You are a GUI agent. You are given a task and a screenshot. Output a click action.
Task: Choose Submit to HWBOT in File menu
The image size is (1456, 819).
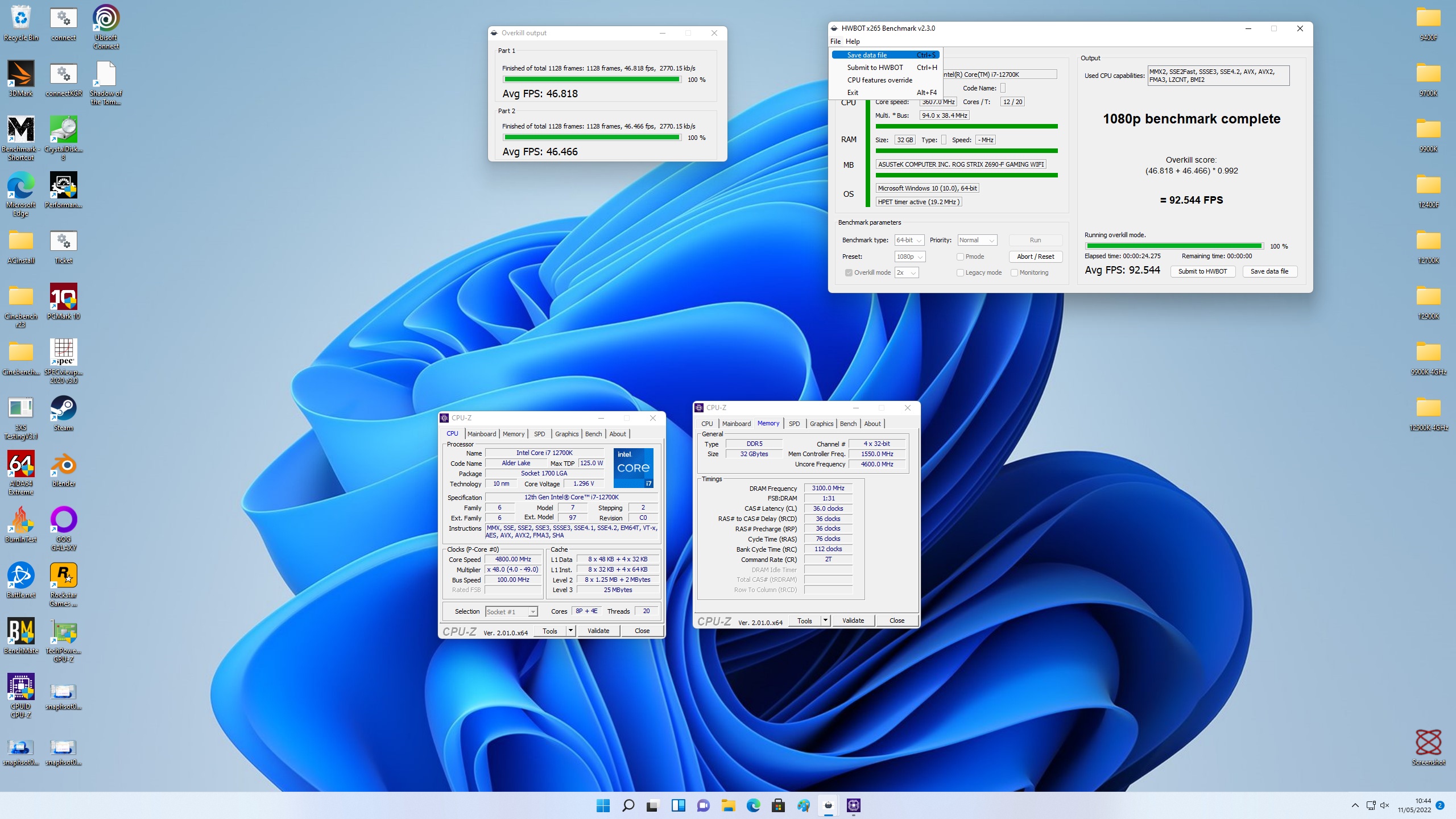(886, 68)
